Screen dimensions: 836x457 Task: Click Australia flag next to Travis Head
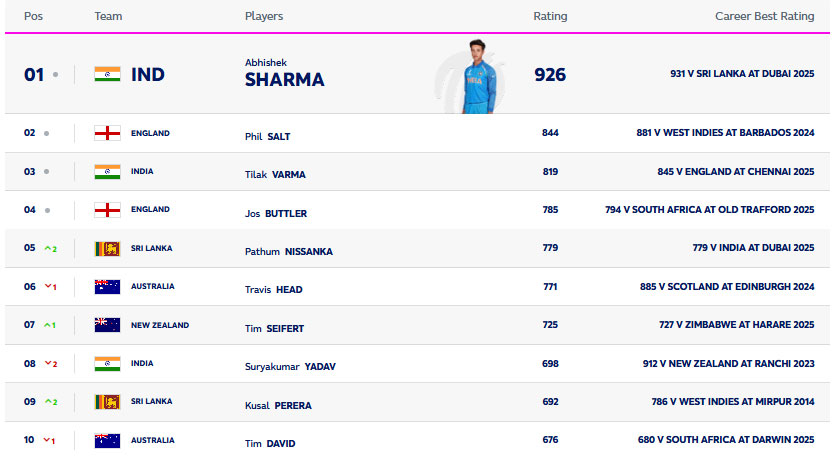click(107, 287)
